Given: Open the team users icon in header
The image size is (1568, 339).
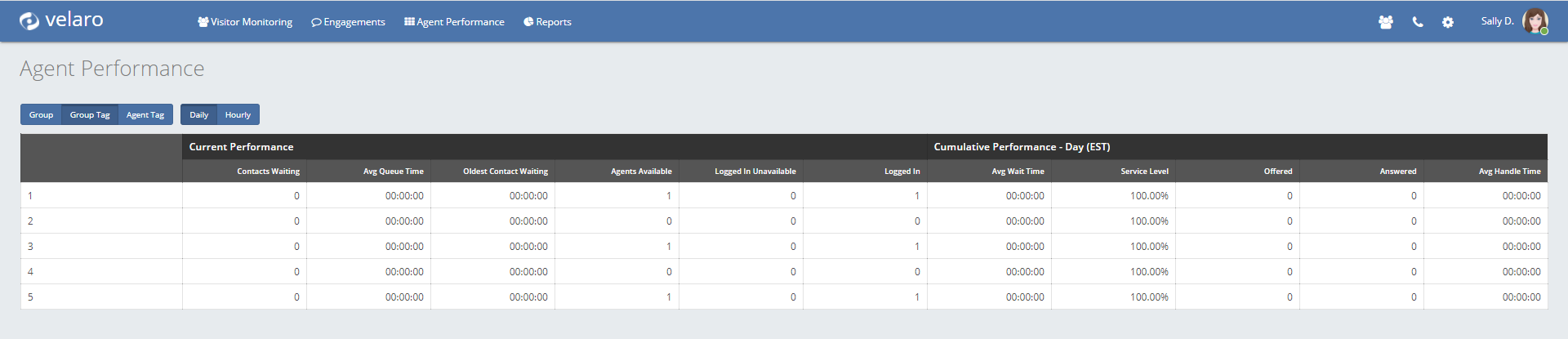Looking at the screenshot, I should tap(1385, 22).
